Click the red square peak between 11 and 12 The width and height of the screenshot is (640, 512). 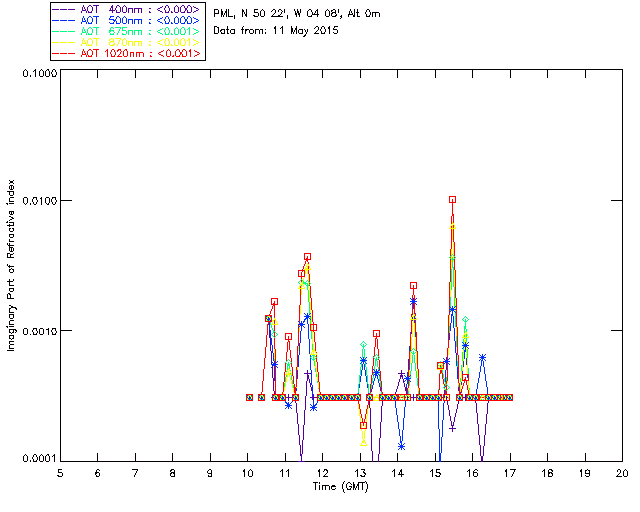pyautogui.click(x=307, y=257)
